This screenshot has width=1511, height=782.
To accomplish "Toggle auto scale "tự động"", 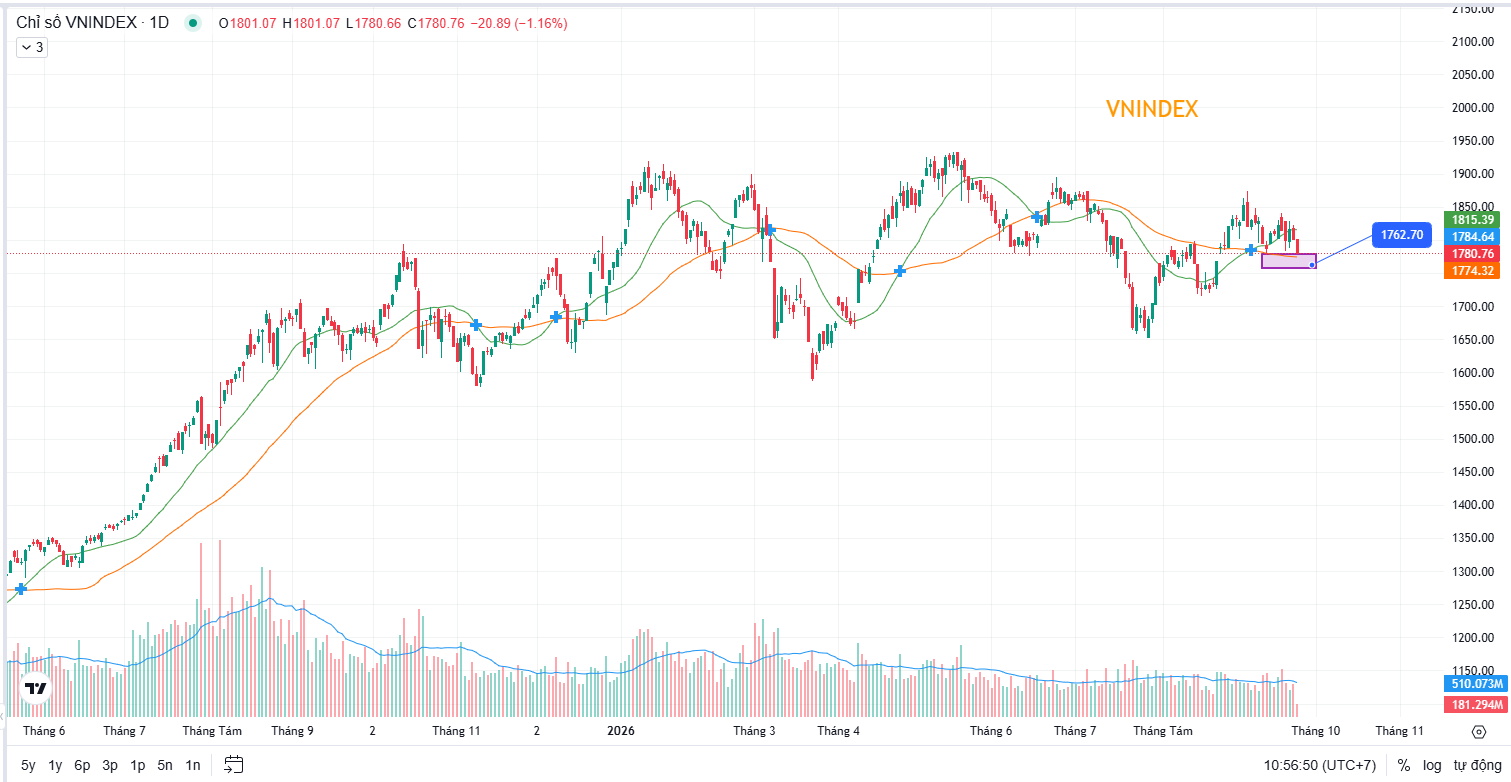I will pos(1476,765).
